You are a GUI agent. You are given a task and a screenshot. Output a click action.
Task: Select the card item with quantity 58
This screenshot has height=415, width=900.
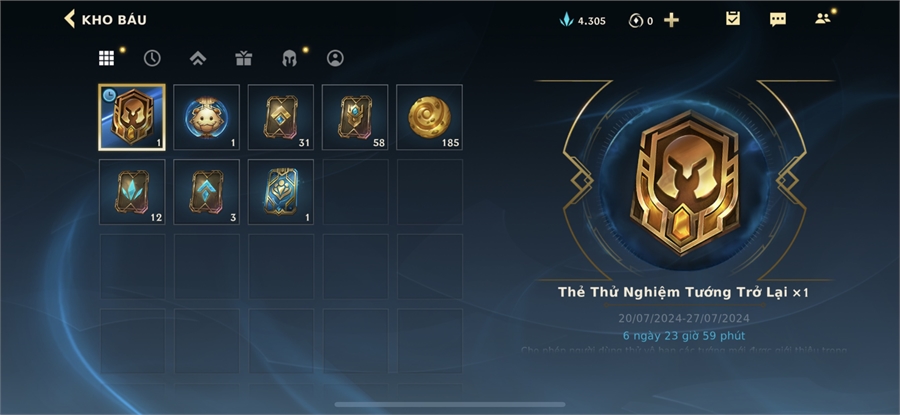(355, 117)
